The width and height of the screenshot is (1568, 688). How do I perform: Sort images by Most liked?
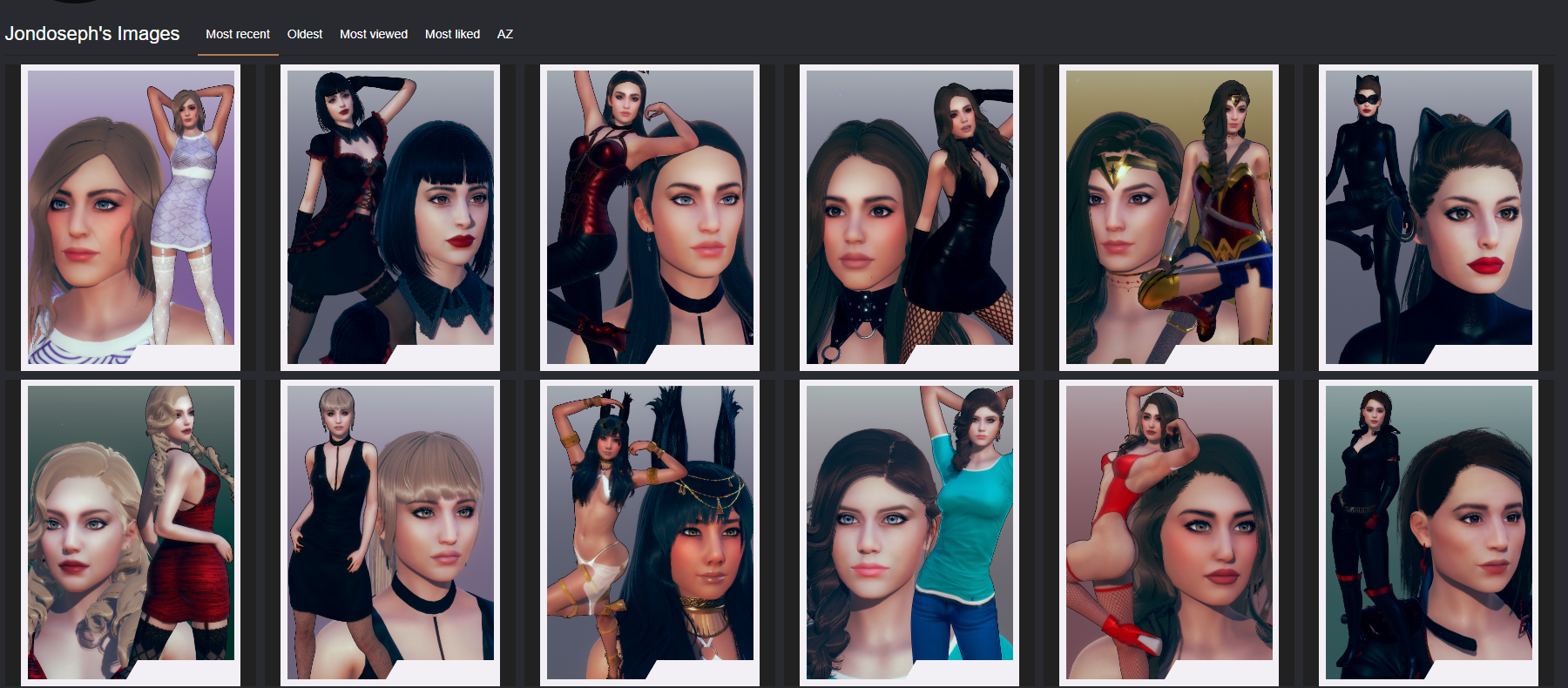pos(452,34)
